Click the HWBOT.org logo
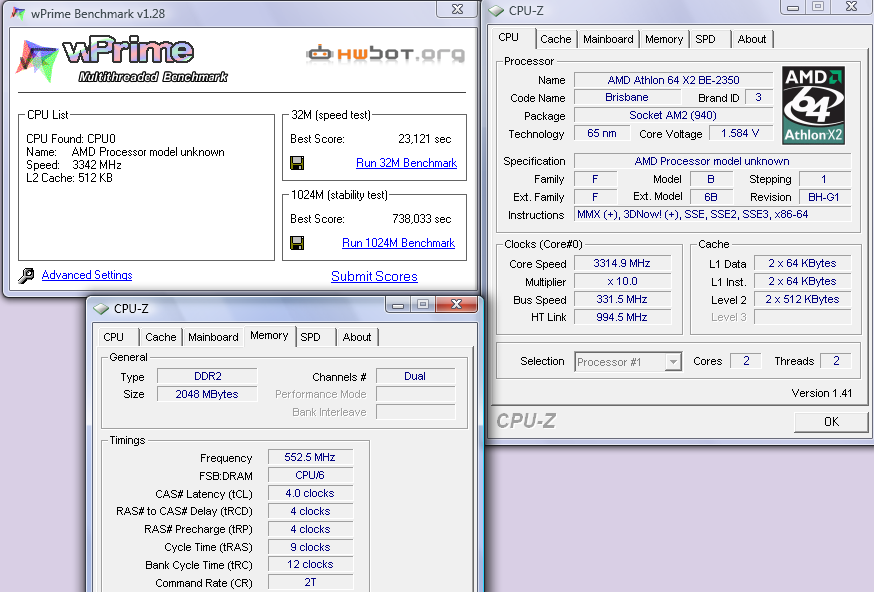Viewport: 874px width, 592px height. click(385, 54)
